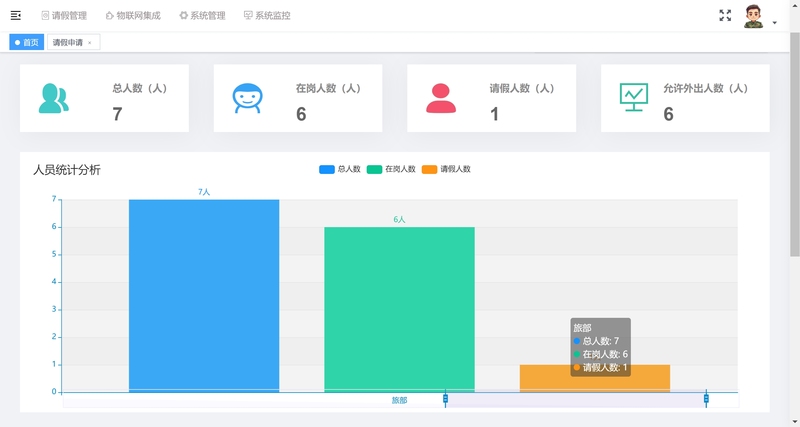The image size is (800, 427).
Task: Click the 请假人数（人） card title
Action: click(522, 88)
